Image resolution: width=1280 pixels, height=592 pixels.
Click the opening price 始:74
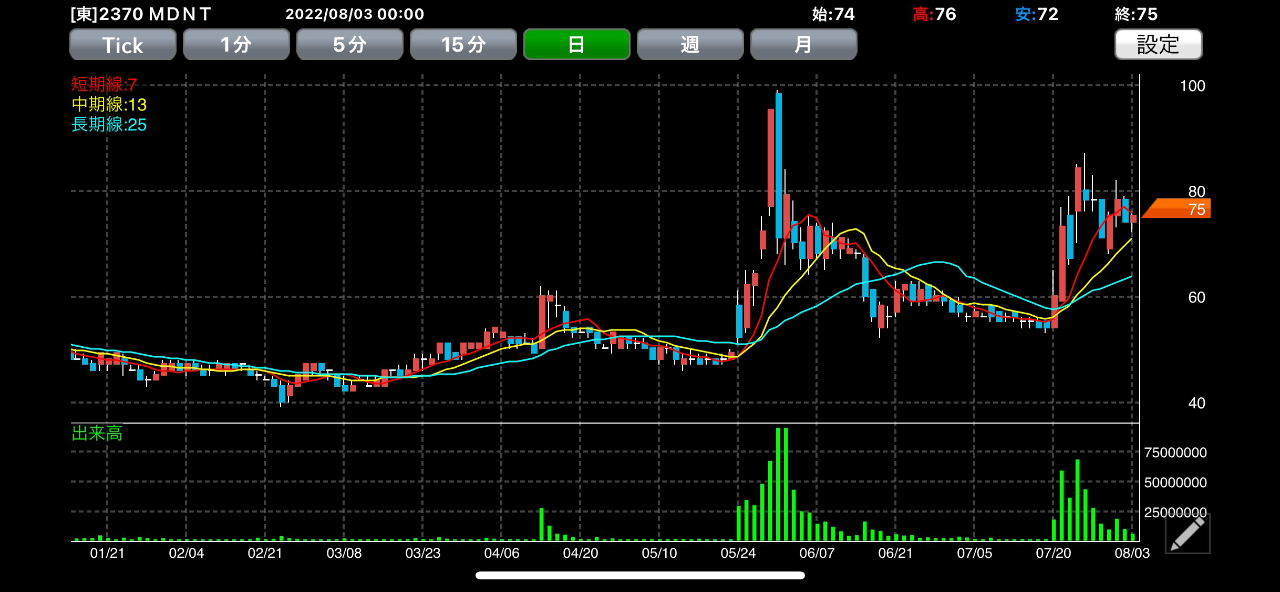click(x=833, y=14)
